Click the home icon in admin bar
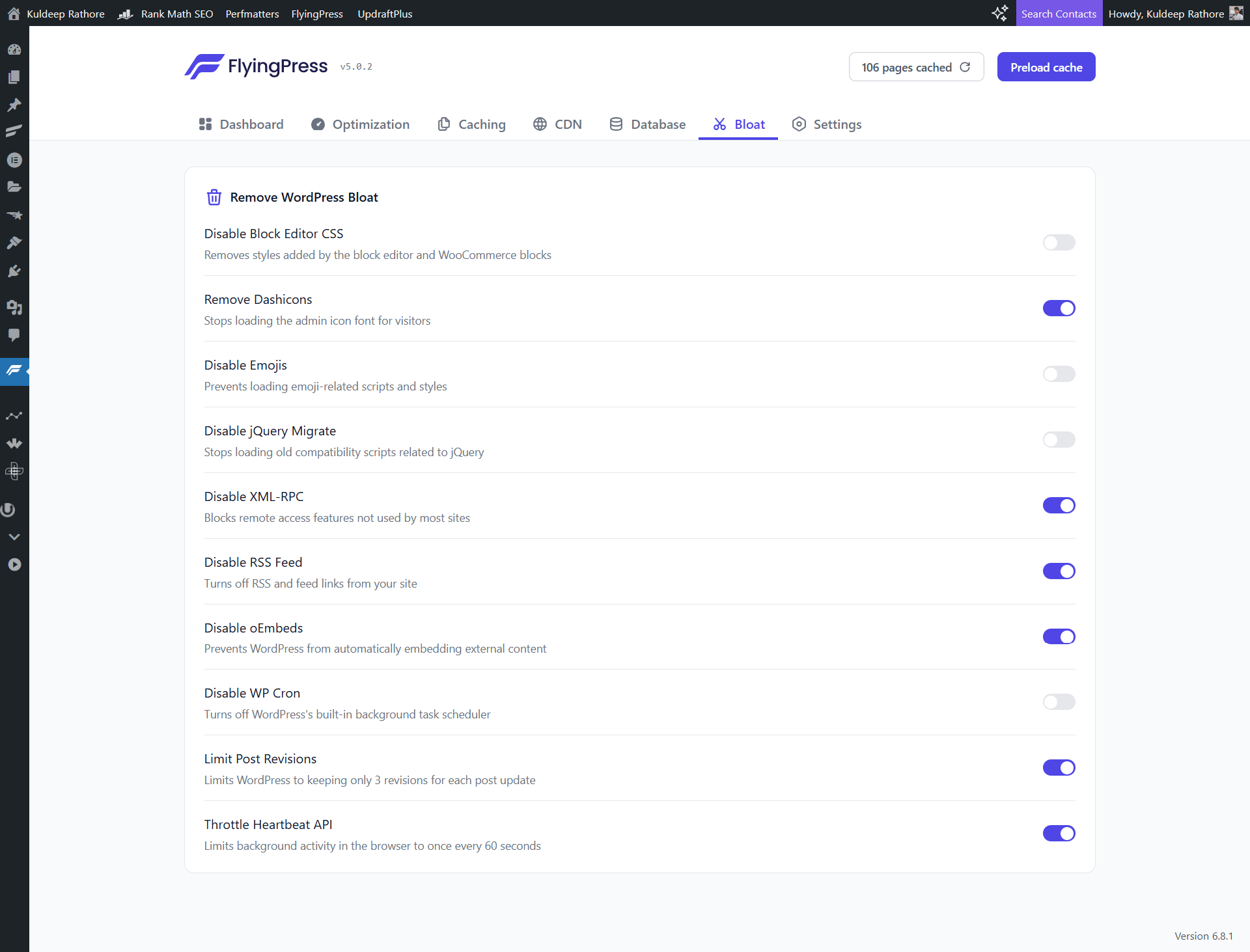Screen dimensions: 1250x952 point(13,13)
